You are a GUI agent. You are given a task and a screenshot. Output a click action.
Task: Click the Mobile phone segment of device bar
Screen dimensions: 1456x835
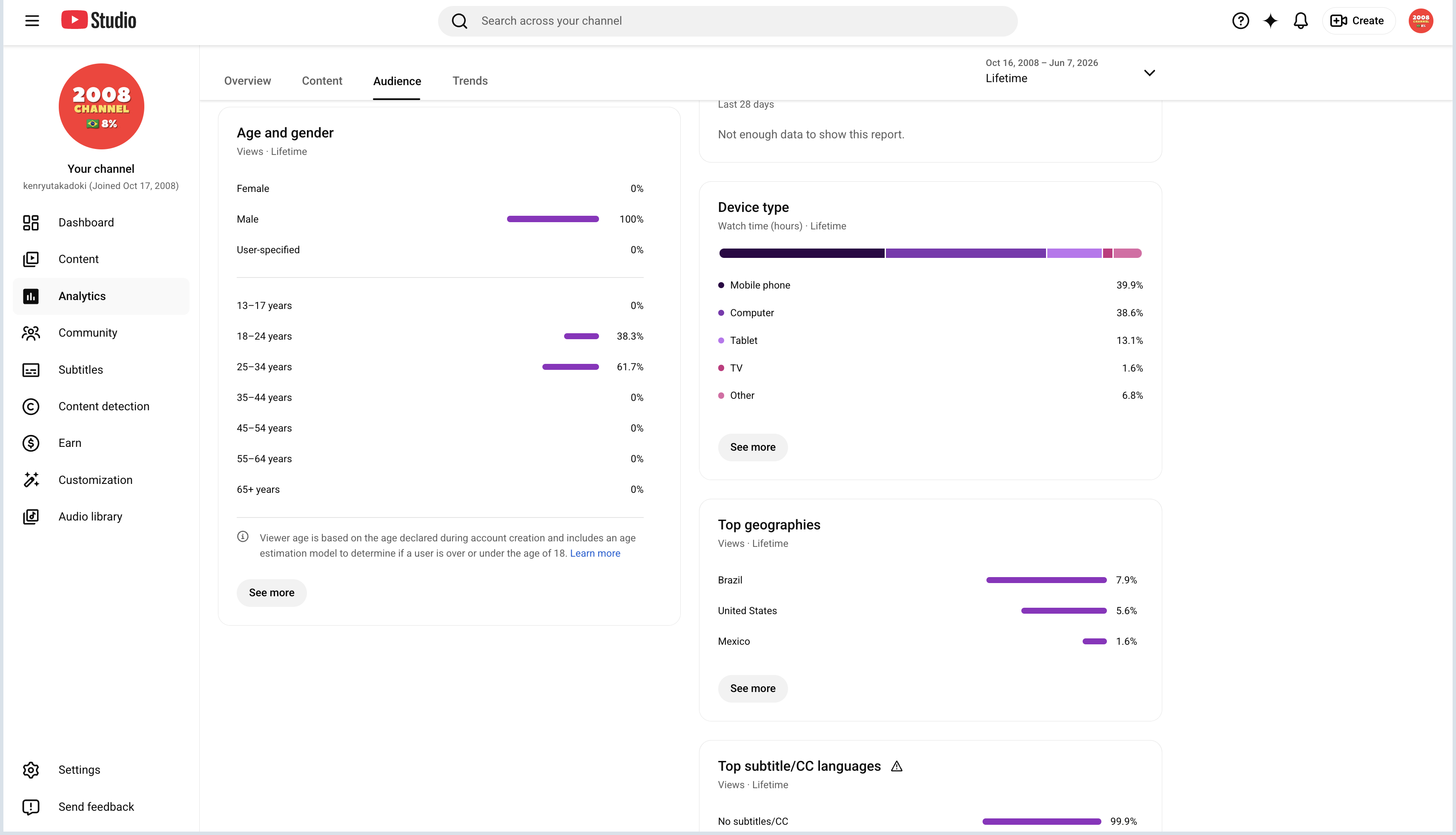coord(801,254)
